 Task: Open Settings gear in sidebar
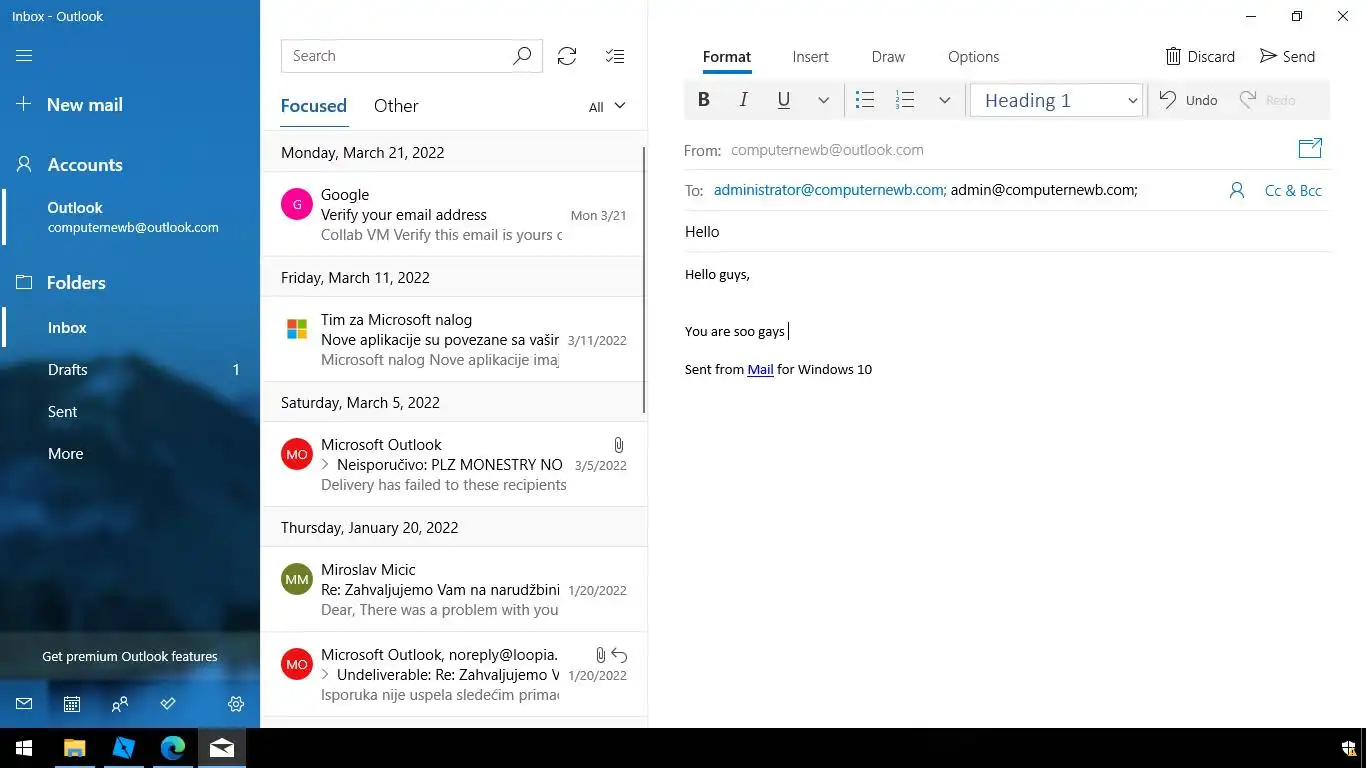pos(236,704)
